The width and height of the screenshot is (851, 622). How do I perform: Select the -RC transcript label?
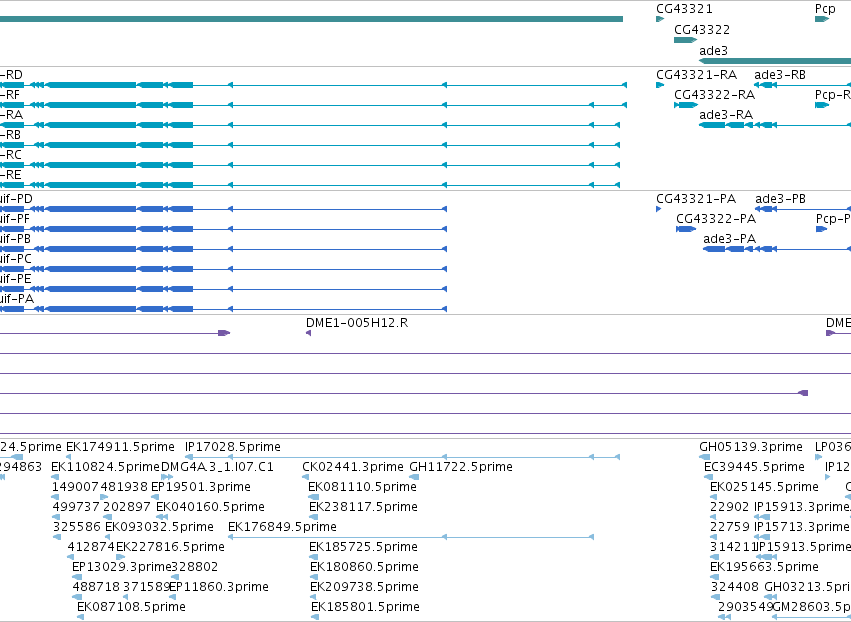pos(11,155)
